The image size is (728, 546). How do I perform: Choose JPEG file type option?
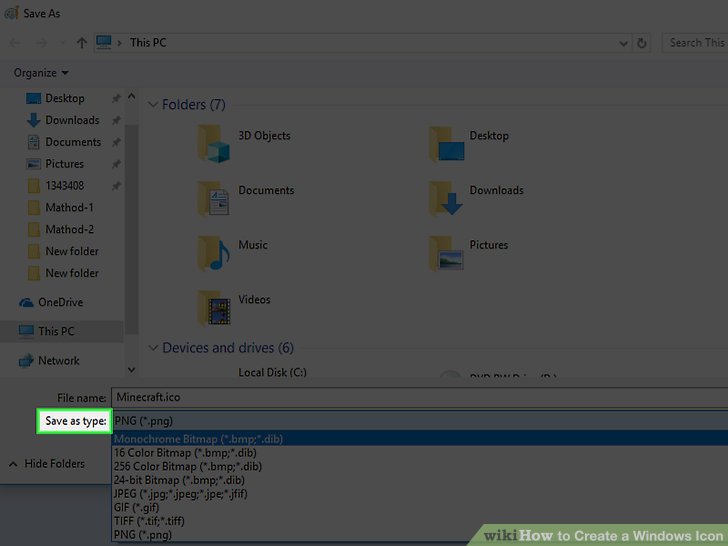coord(420,494)
